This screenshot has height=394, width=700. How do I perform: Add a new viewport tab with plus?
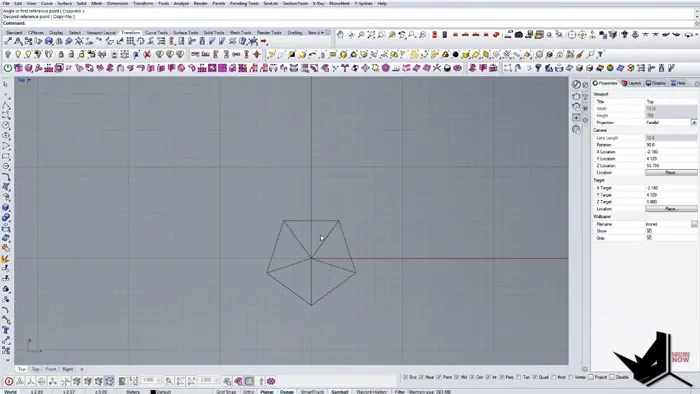click(x=82, y=369)
